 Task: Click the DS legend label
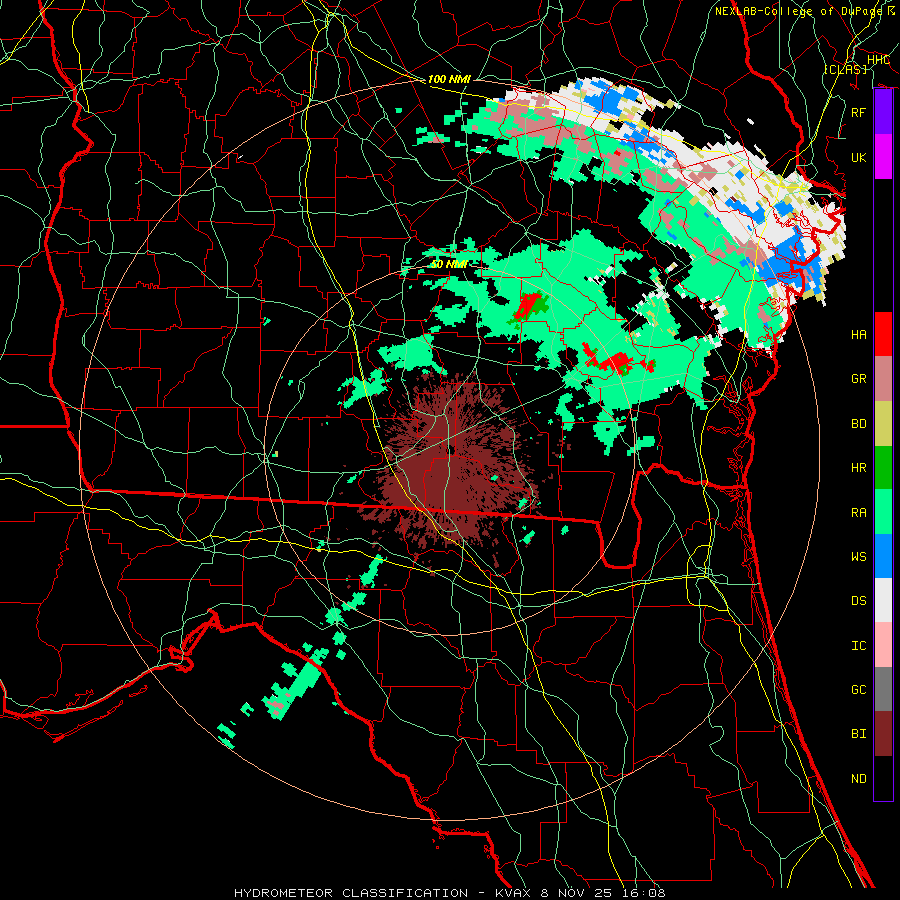858,600
